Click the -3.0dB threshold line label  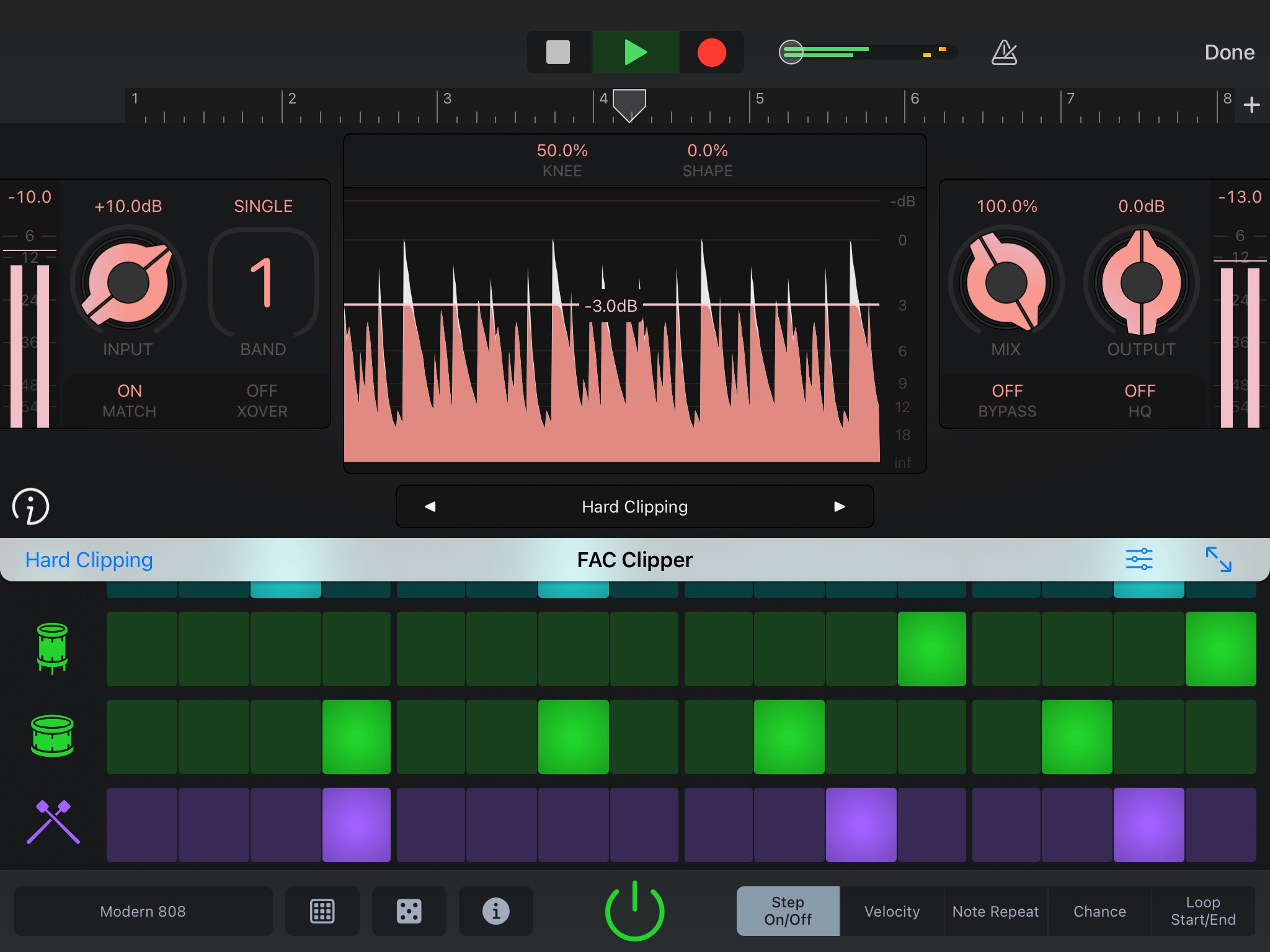point(611,306)
